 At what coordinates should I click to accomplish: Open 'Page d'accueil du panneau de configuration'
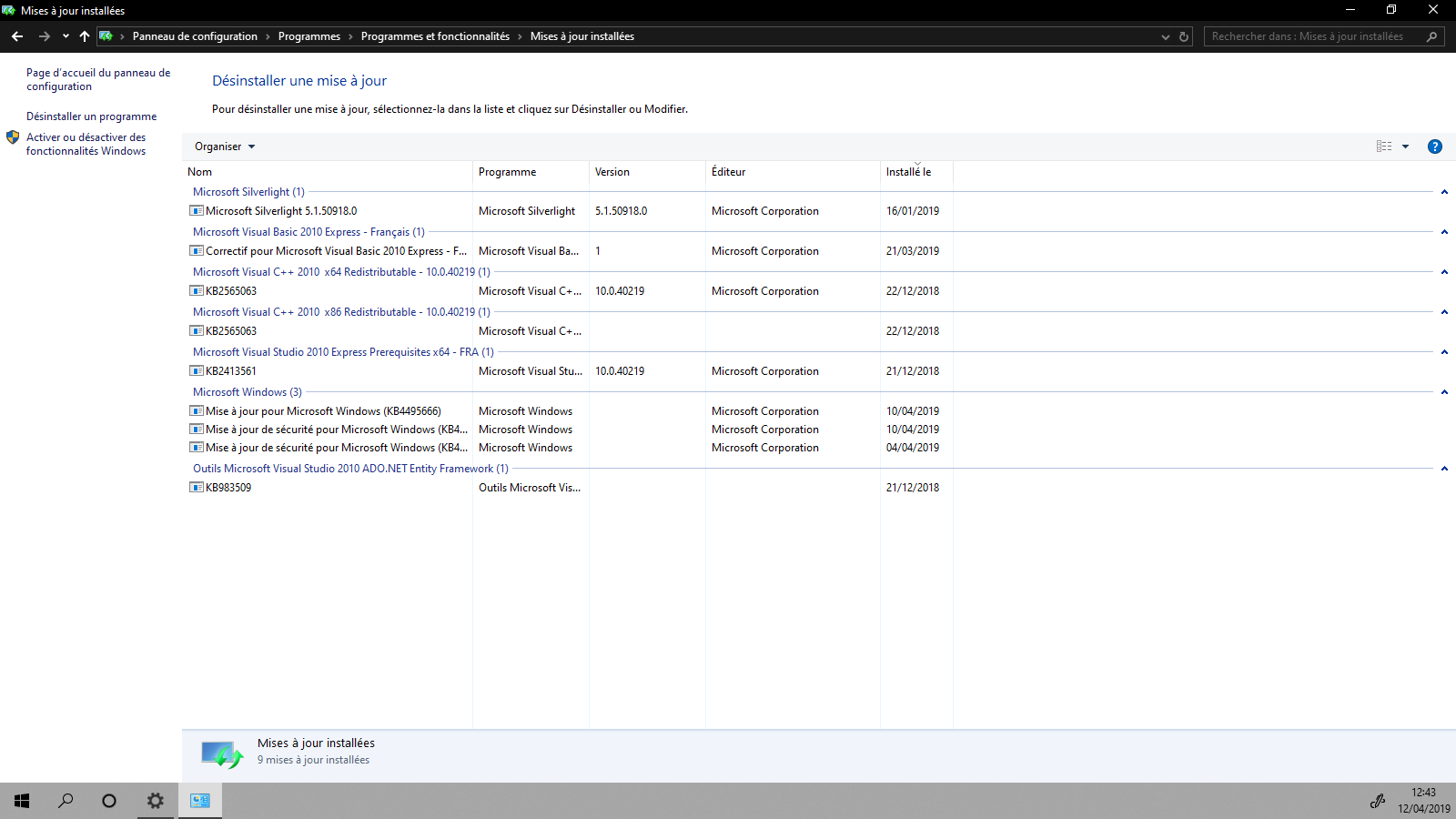(x=98, y=79)
